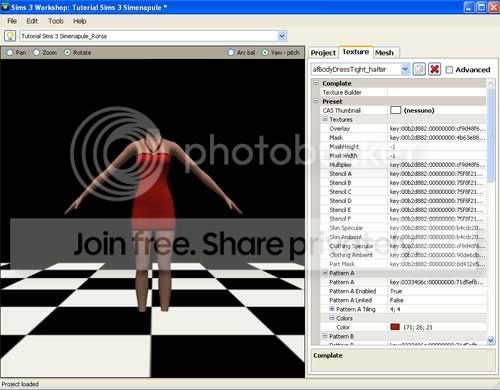
Task: Select the MaskHeight row
Action: 404,146
